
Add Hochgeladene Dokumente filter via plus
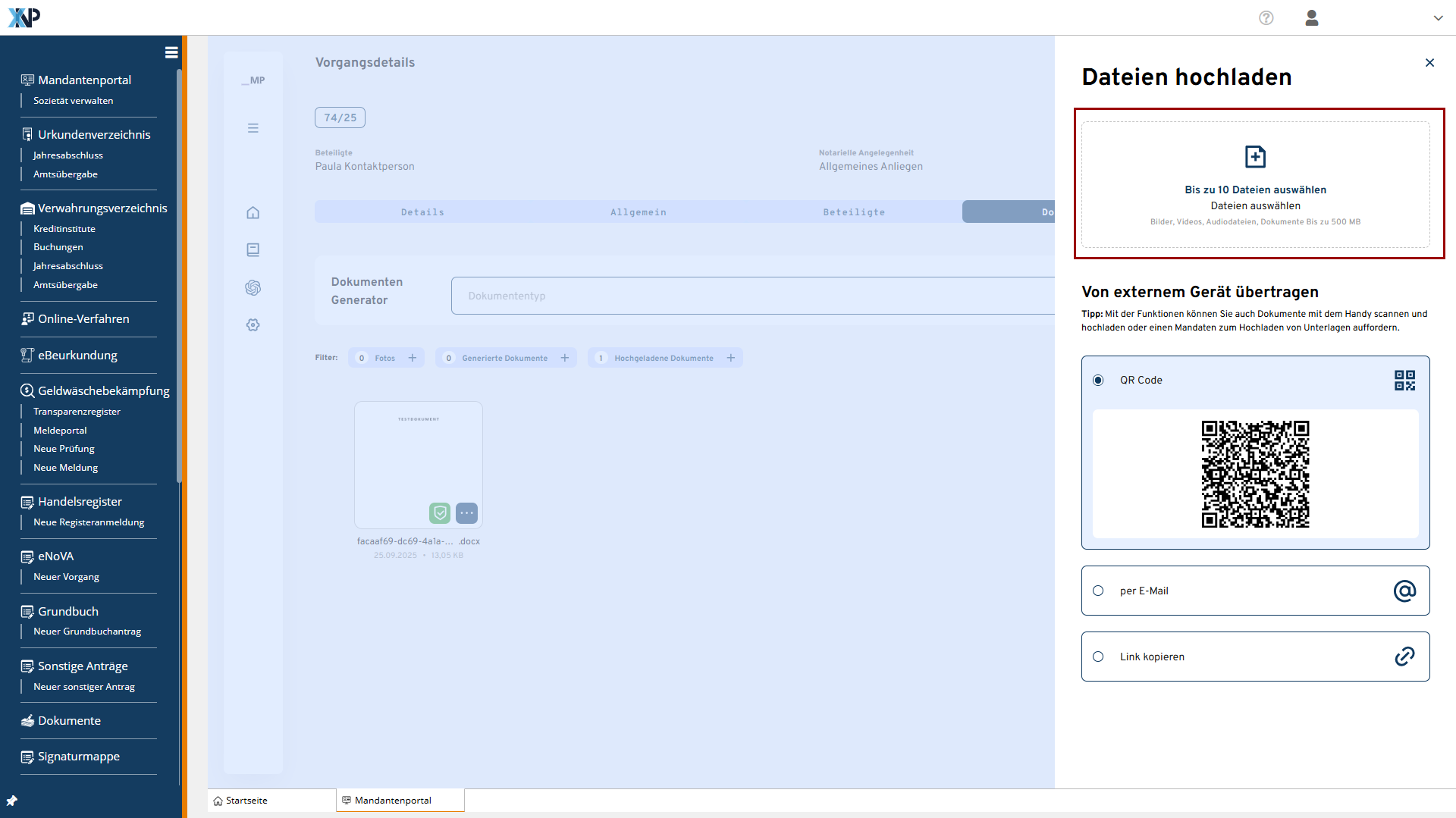(x=731, y=358)
